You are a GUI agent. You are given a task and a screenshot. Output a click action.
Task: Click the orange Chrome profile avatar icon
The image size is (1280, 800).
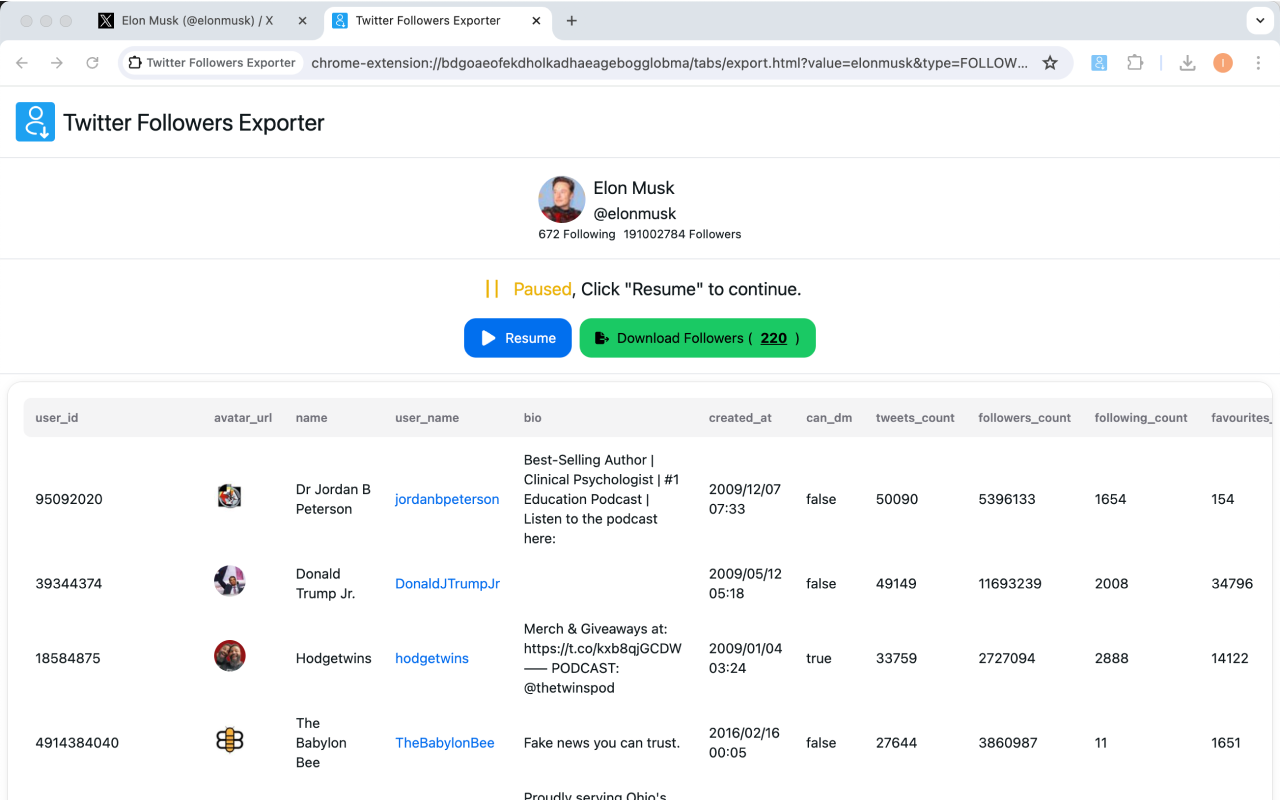[x=1222, y=62]
